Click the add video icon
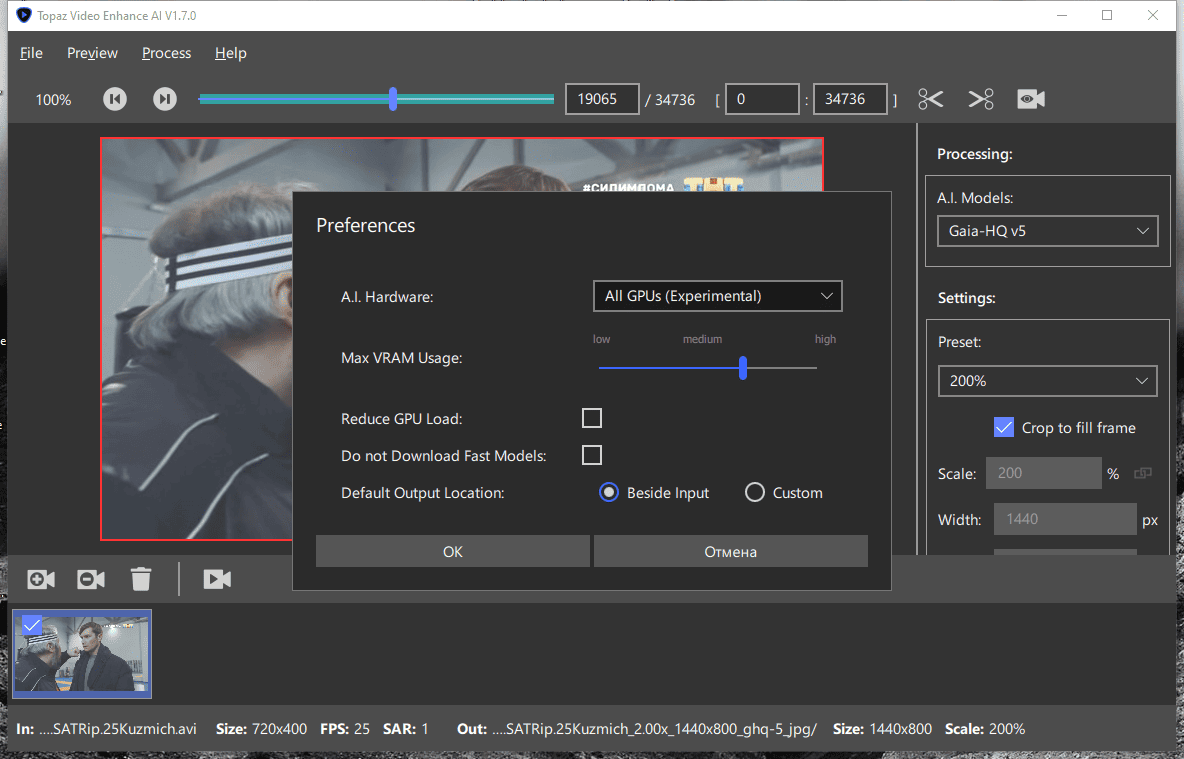1184x759 pixels. point(41,579)
